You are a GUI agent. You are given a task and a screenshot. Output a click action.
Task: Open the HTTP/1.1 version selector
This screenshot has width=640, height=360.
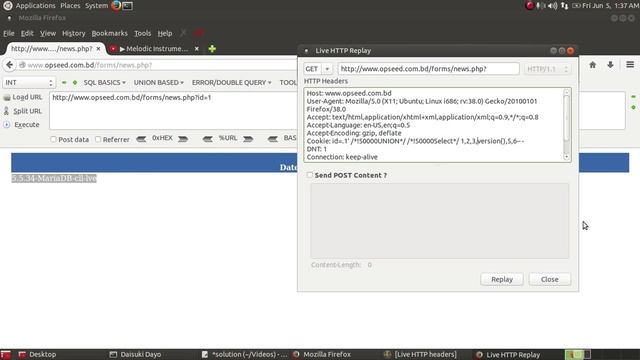[547, 69]
